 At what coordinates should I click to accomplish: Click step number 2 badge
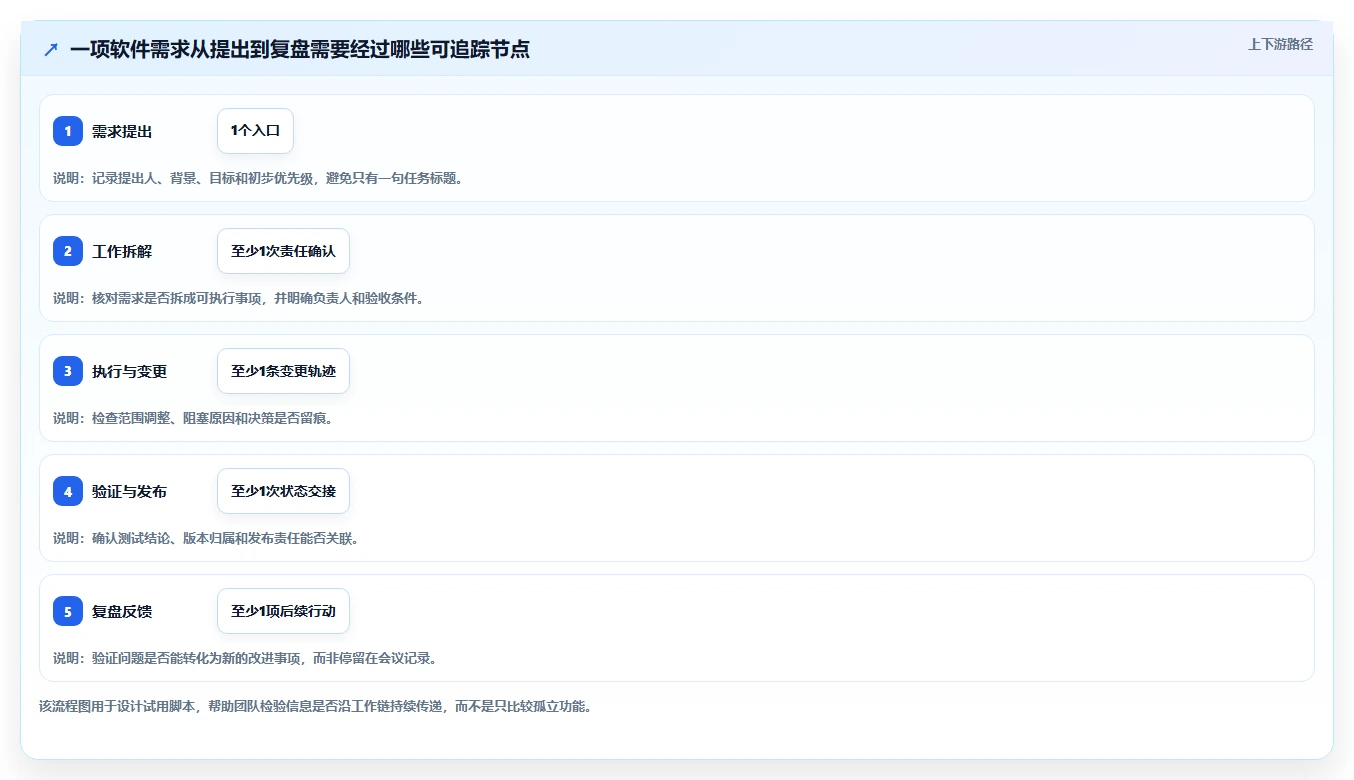(x=68, y=251)
